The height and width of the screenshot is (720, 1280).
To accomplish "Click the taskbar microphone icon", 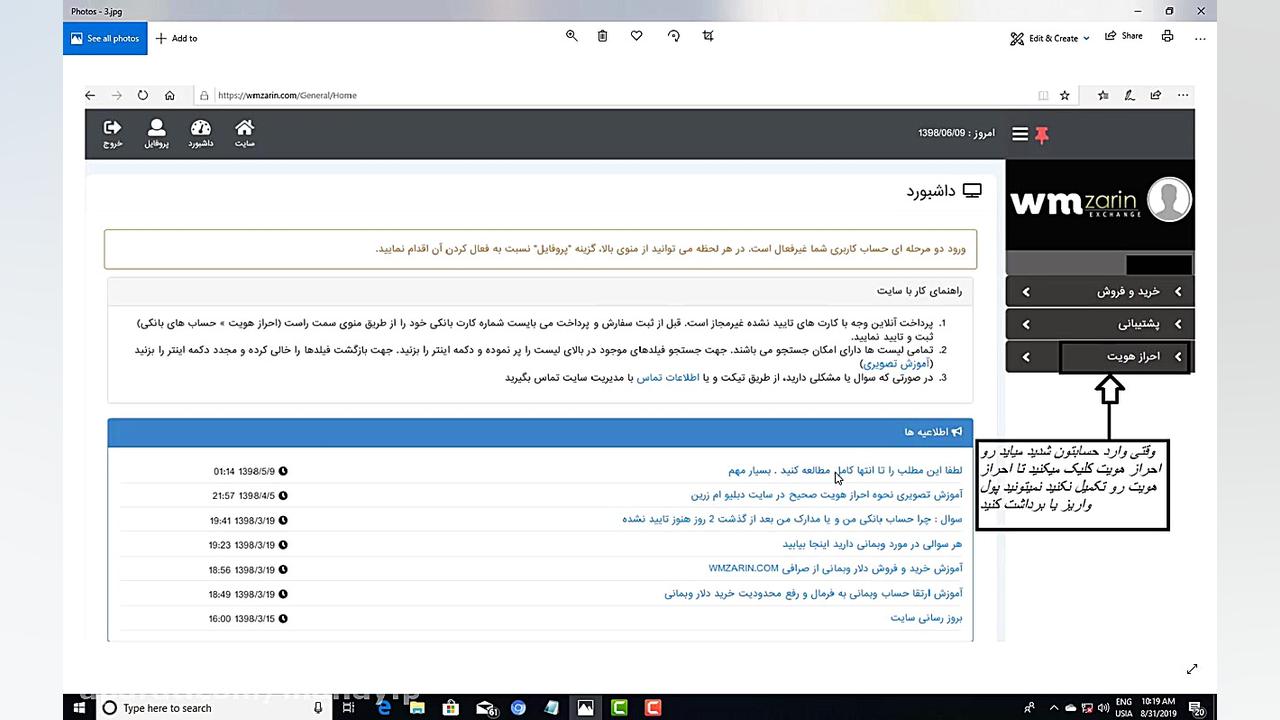I will 318,708.
